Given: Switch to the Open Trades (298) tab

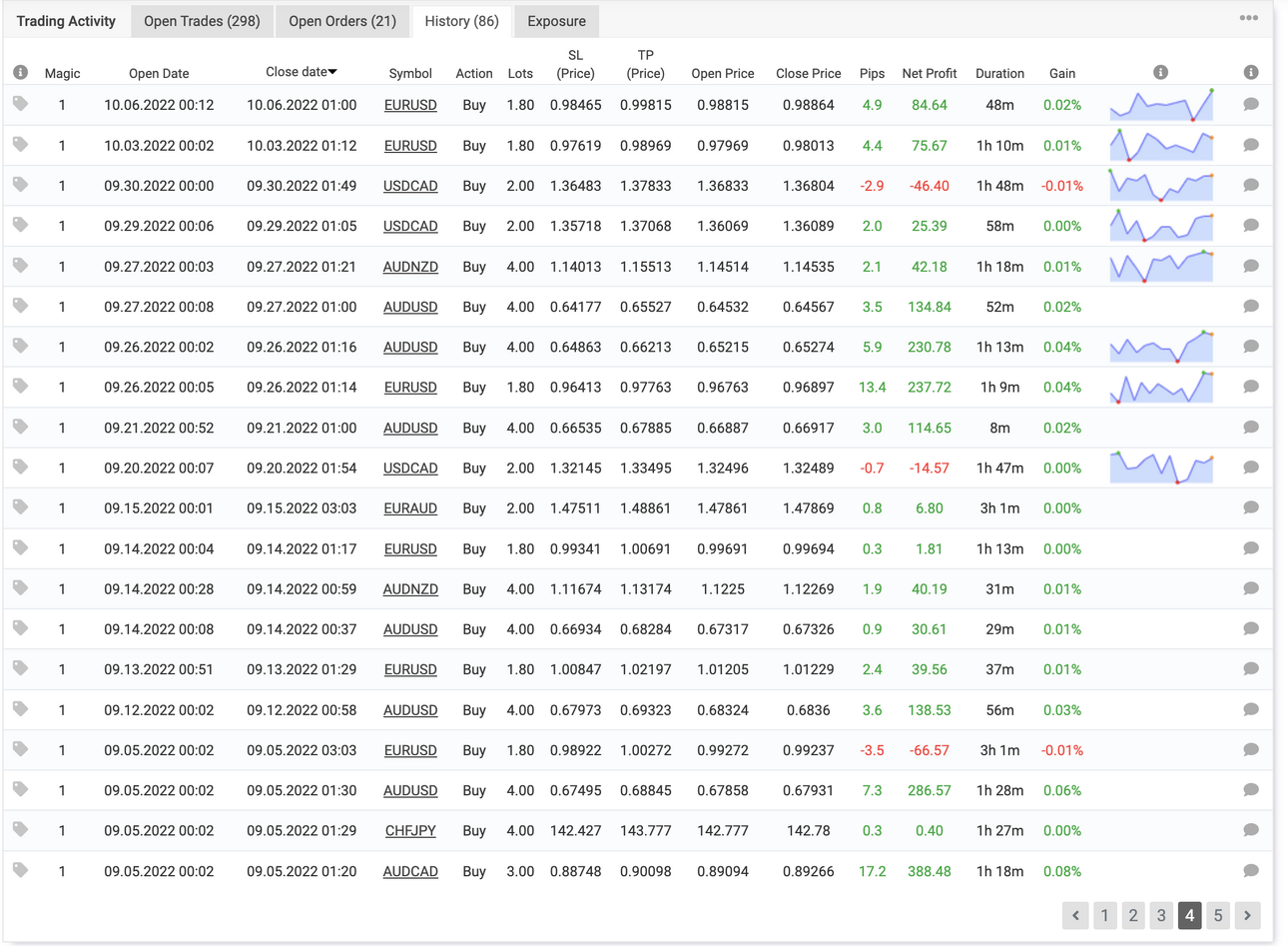Looking at the screenshot, I should [202, 21].
